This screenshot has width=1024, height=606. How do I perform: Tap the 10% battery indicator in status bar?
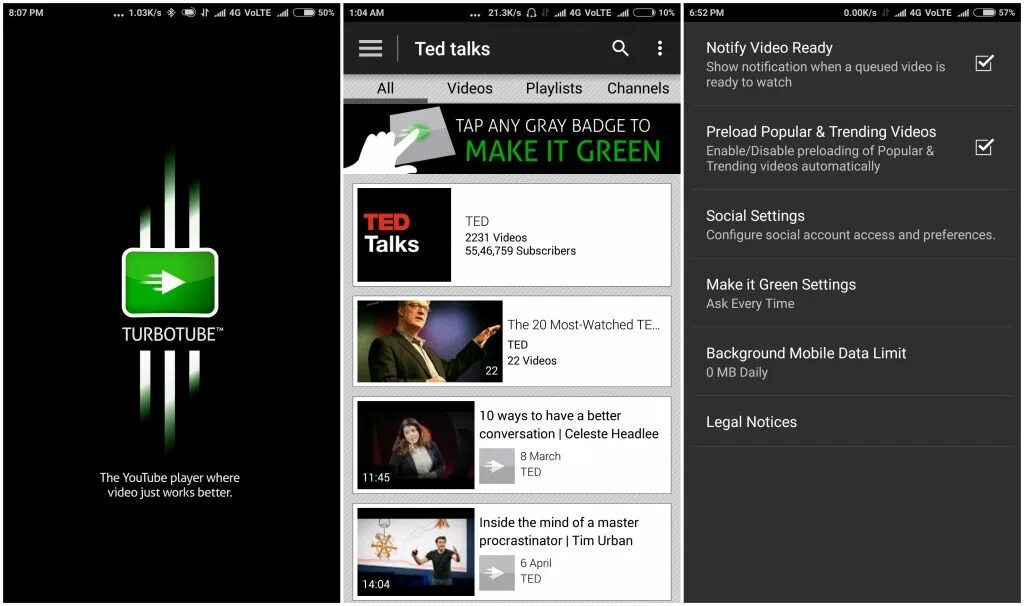pyautogui.click(x=654, y=12)
